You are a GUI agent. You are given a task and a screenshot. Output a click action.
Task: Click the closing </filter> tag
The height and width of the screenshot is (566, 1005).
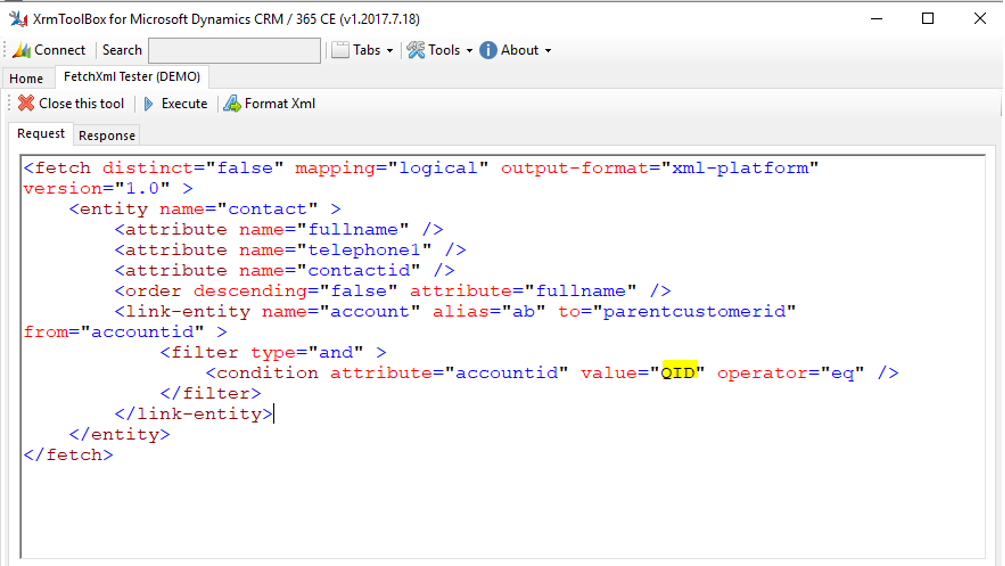211,393
